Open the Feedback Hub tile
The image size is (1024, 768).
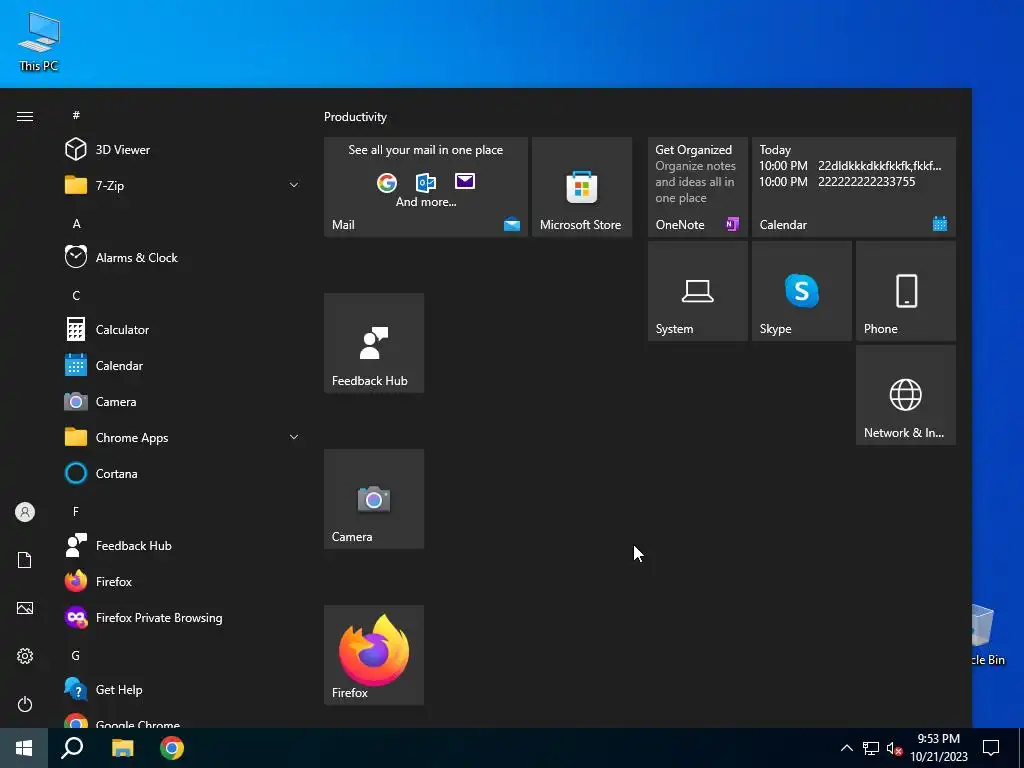pos(374,343)
